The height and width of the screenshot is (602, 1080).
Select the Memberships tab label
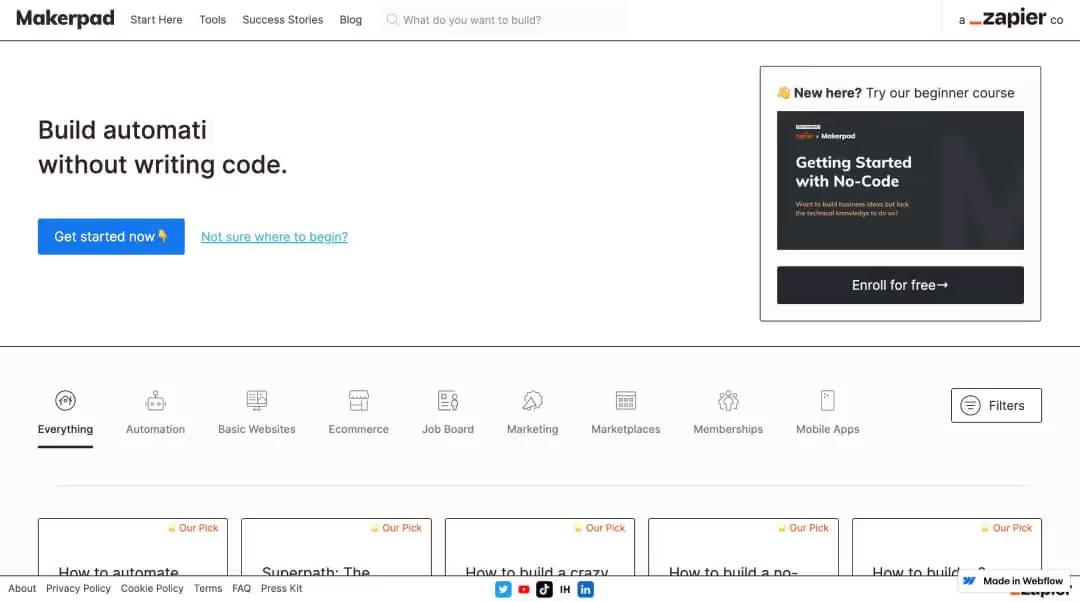point(728,429)
